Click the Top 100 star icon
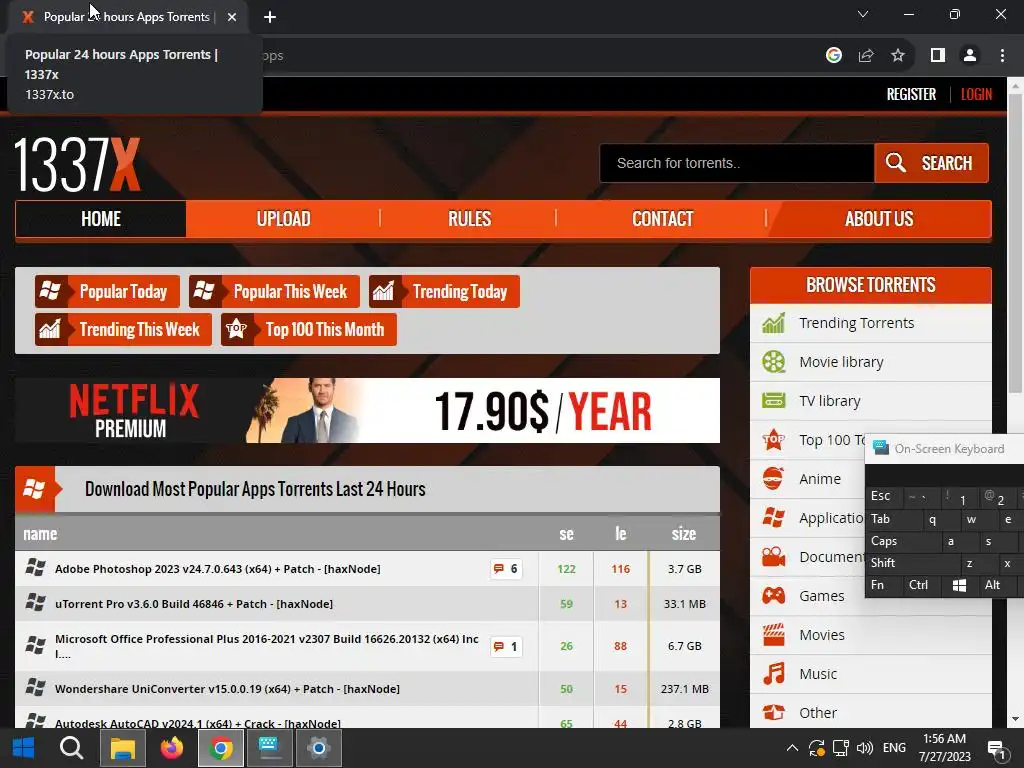This screenshot has height=768, width=1024. coord(773,440)
